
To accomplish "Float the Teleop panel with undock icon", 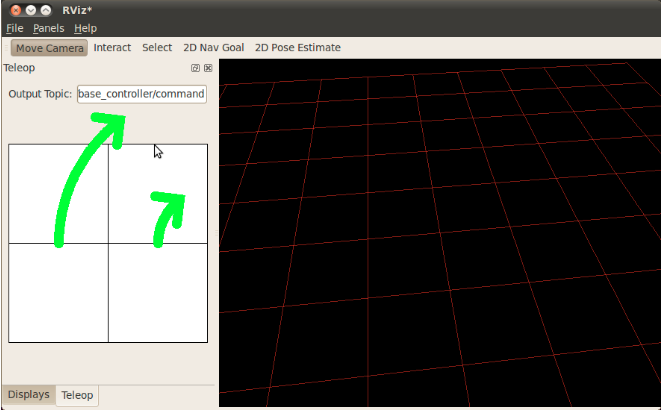I will [195, 68].
